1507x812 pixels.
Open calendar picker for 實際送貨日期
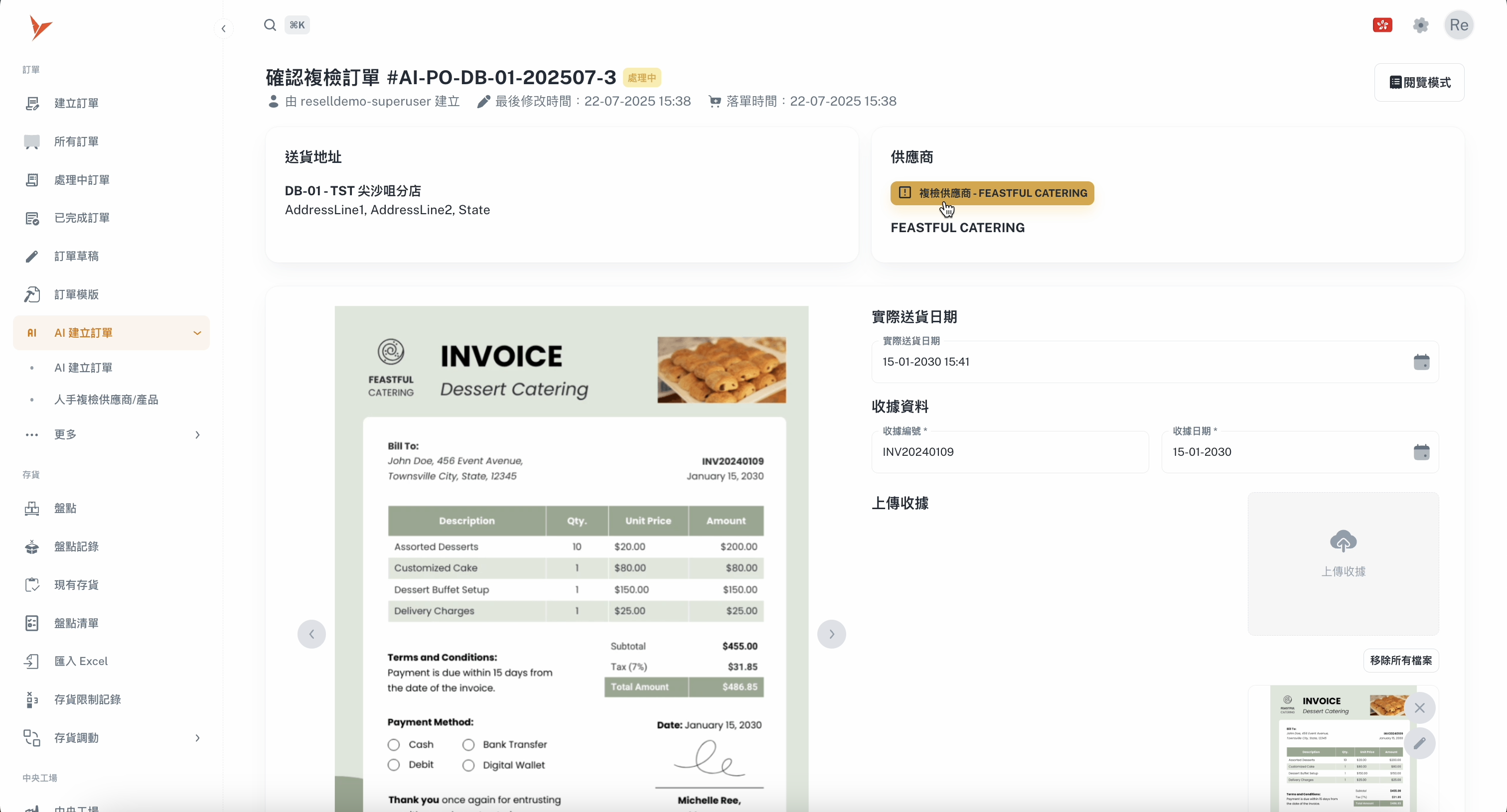tap(1422, 362)
